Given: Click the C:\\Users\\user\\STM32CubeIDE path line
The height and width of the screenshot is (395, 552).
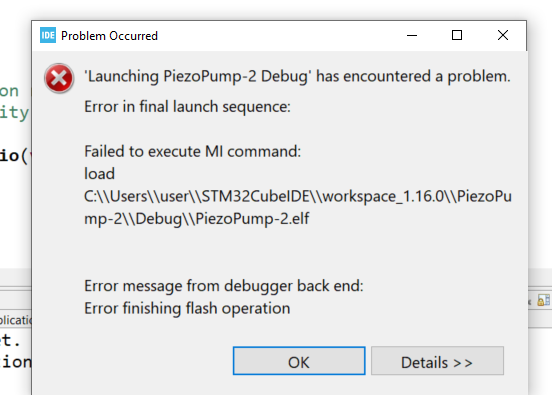Looking at the screenshot, I should 297,196.
